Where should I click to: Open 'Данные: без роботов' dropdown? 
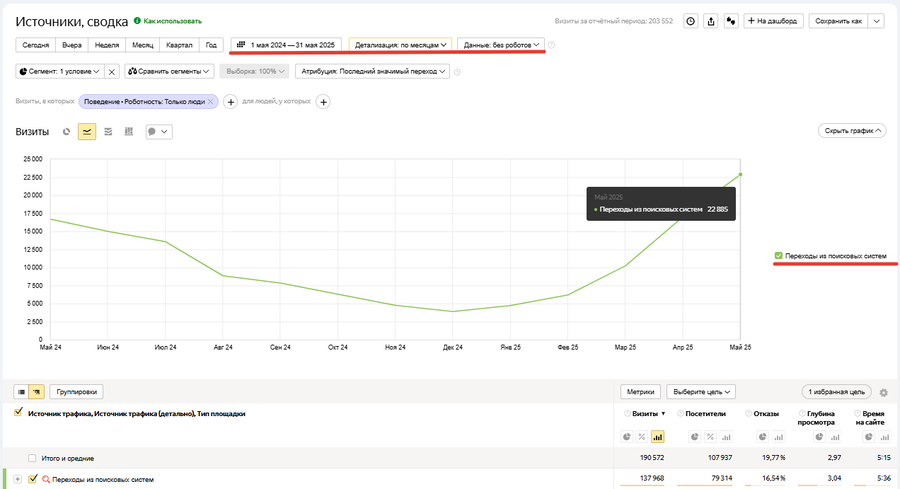click(x=501, y=45)
